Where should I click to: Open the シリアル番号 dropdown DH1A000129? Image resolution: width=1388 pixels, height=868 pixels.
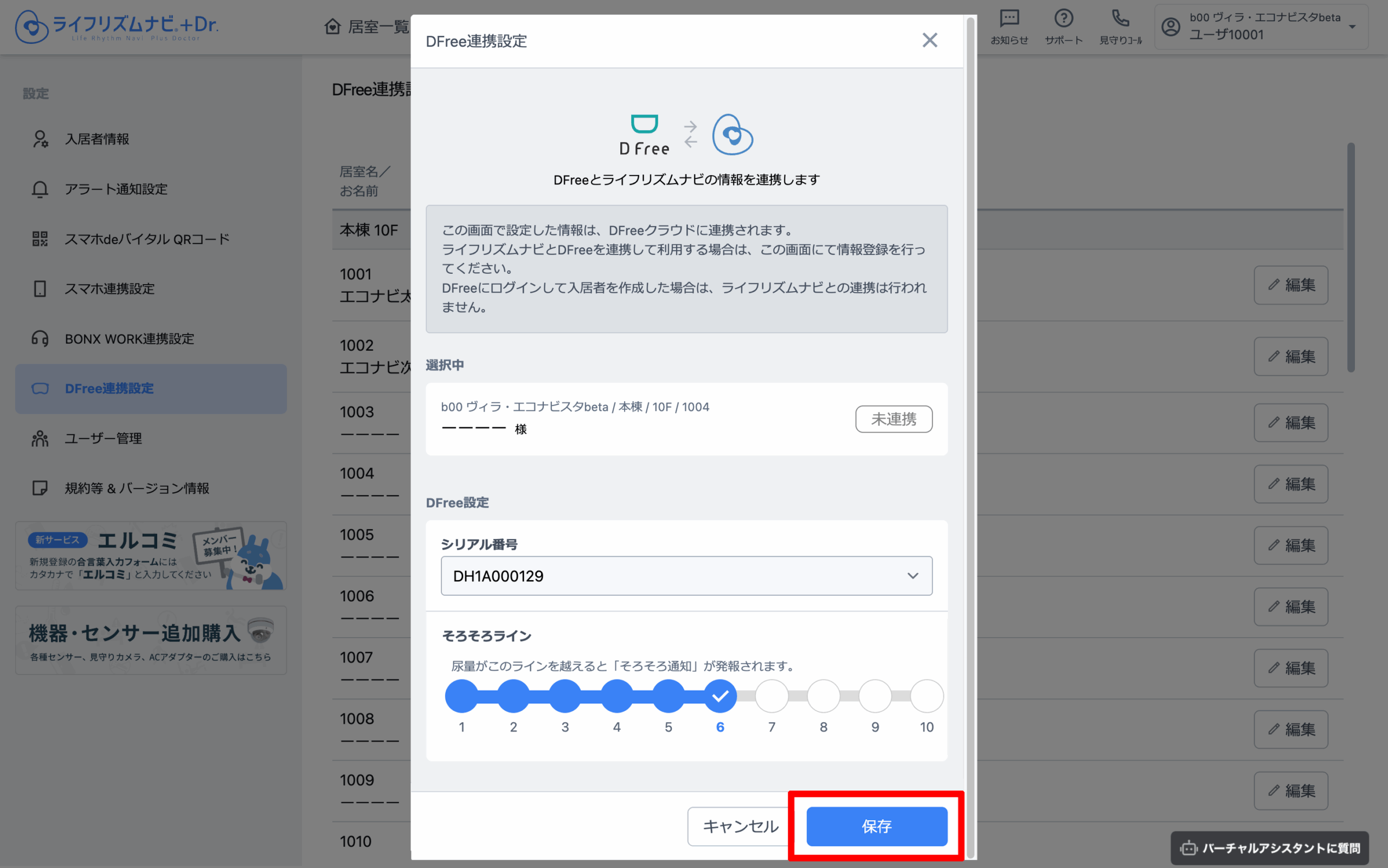686,576
